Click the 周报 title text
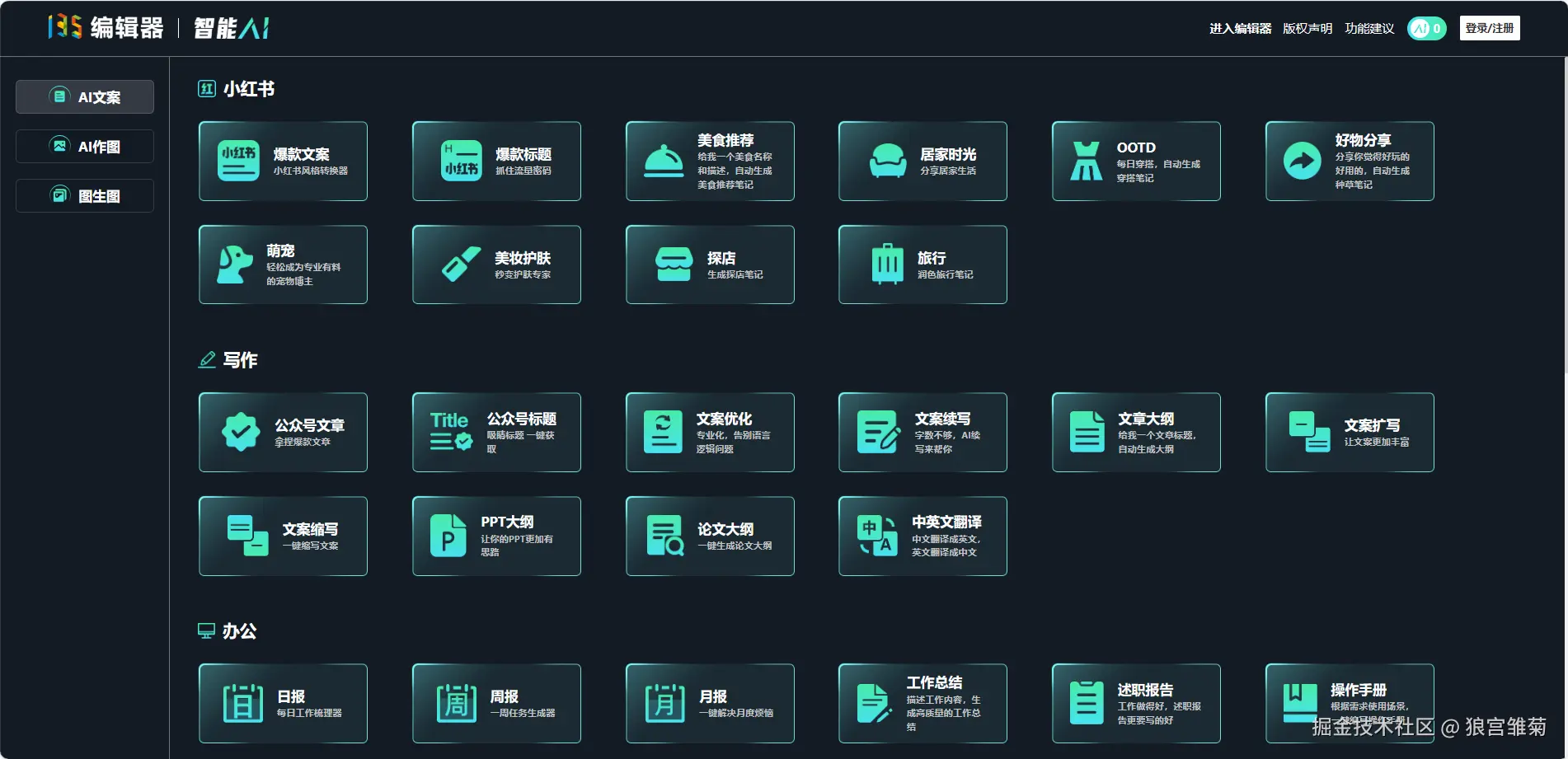The width and height of the screenshot is (1568, 759). click(x=505, y=696)
